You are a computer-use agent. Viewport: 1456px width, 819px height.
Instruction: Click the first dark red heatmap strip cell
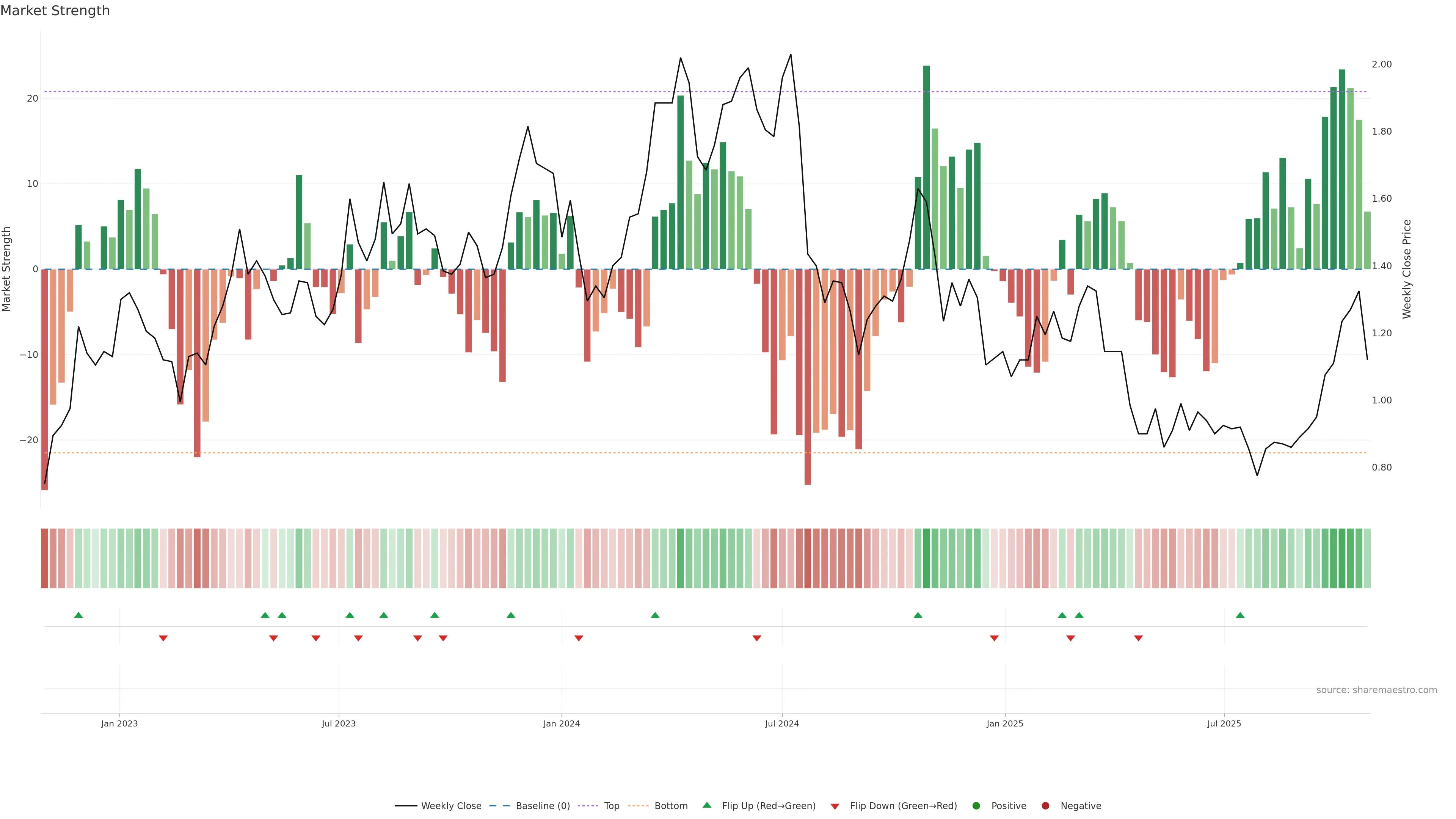(x=45, y=558)
